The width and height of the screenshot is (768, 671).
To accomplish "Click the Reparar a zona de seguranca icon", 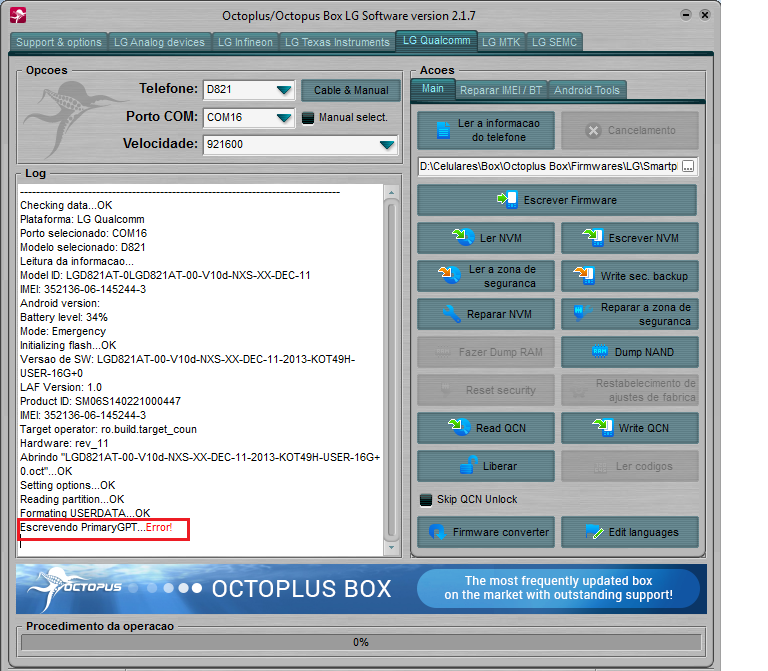I will coord(583,312).
